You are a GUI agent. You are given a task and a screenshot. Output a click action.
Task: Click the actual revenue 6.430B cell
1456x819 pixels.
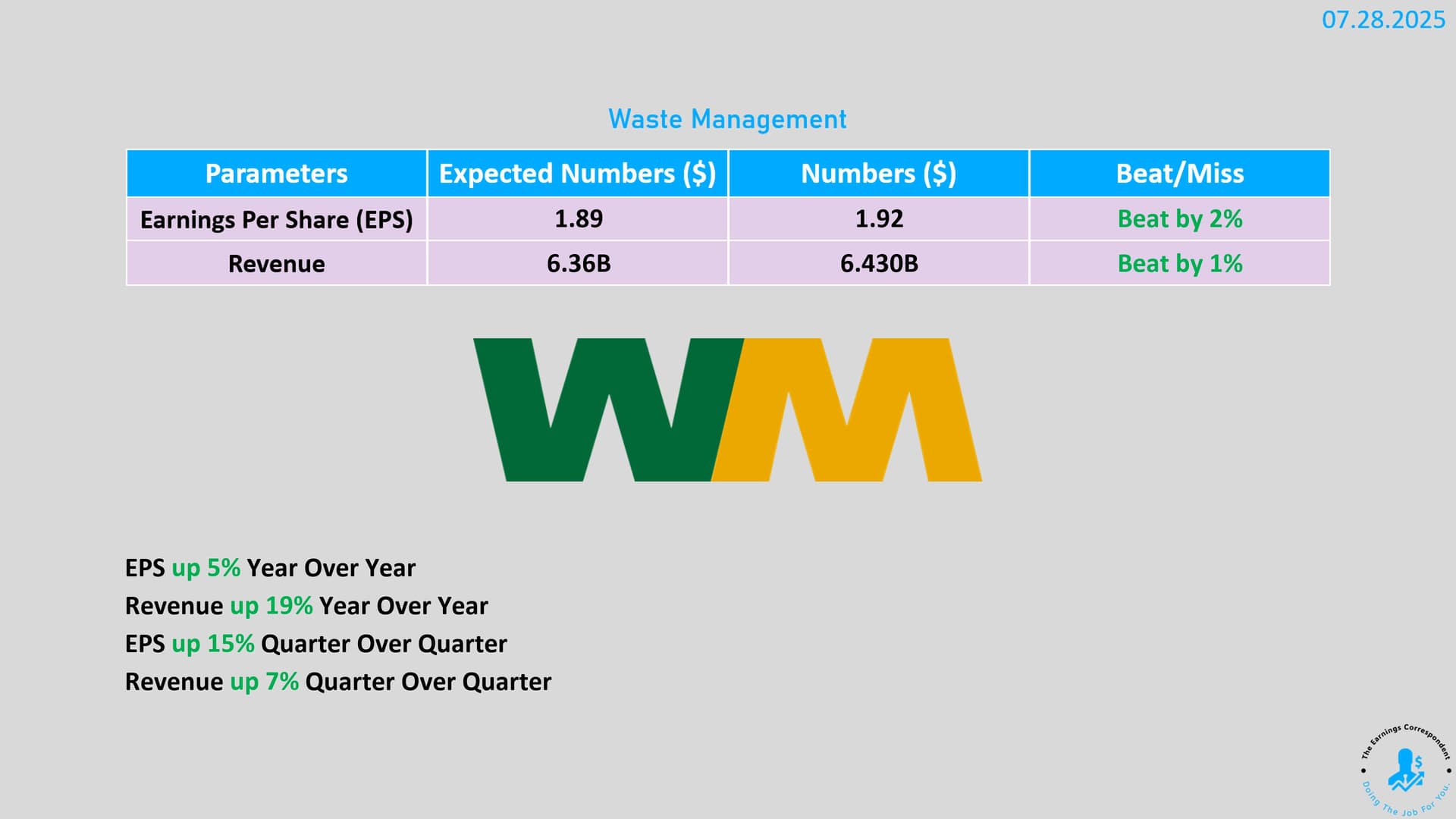click(879, 264)
